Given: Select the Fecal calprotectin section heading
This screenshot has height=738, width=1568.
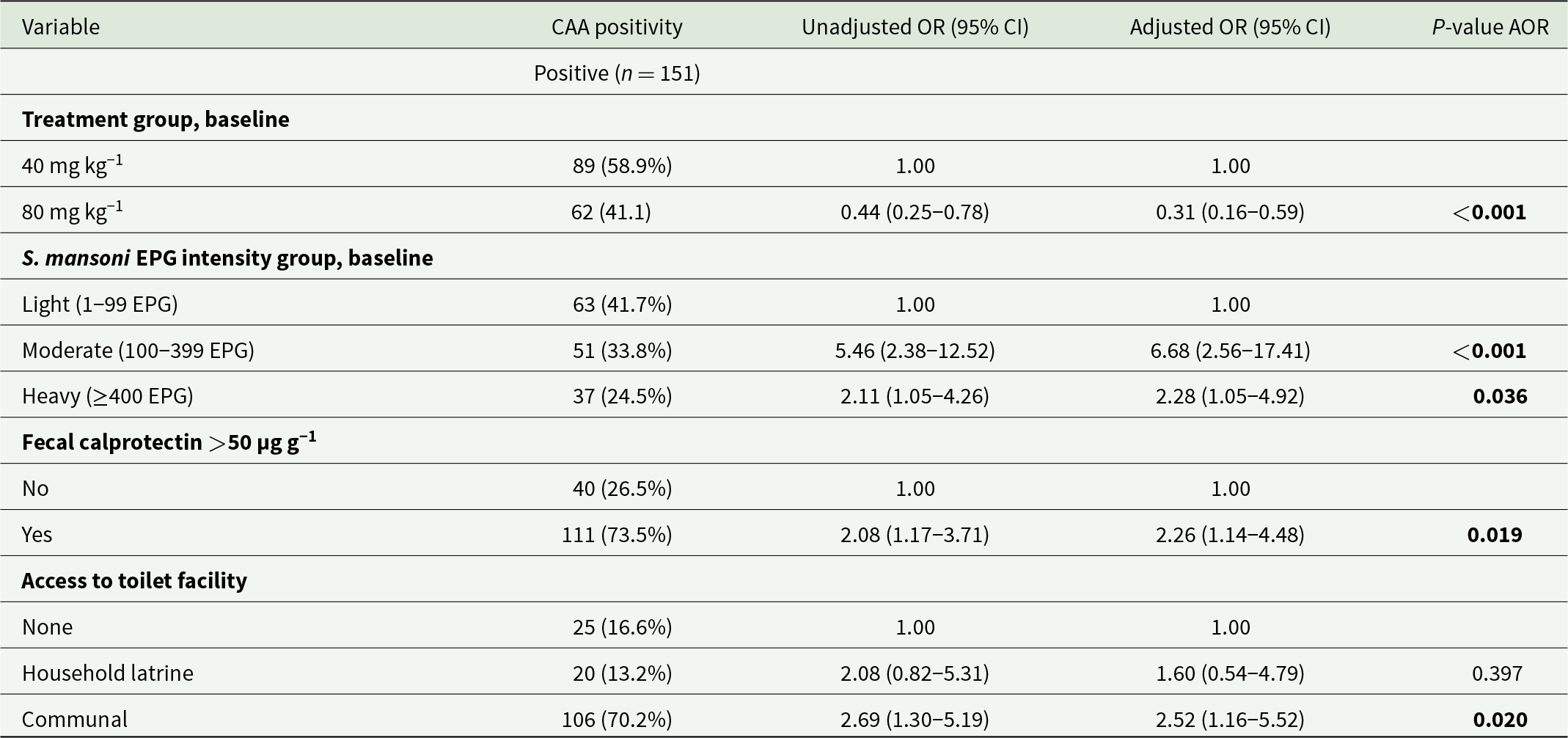Looking at the screenshot, I should pyautogui.click(x=169, y=442).
